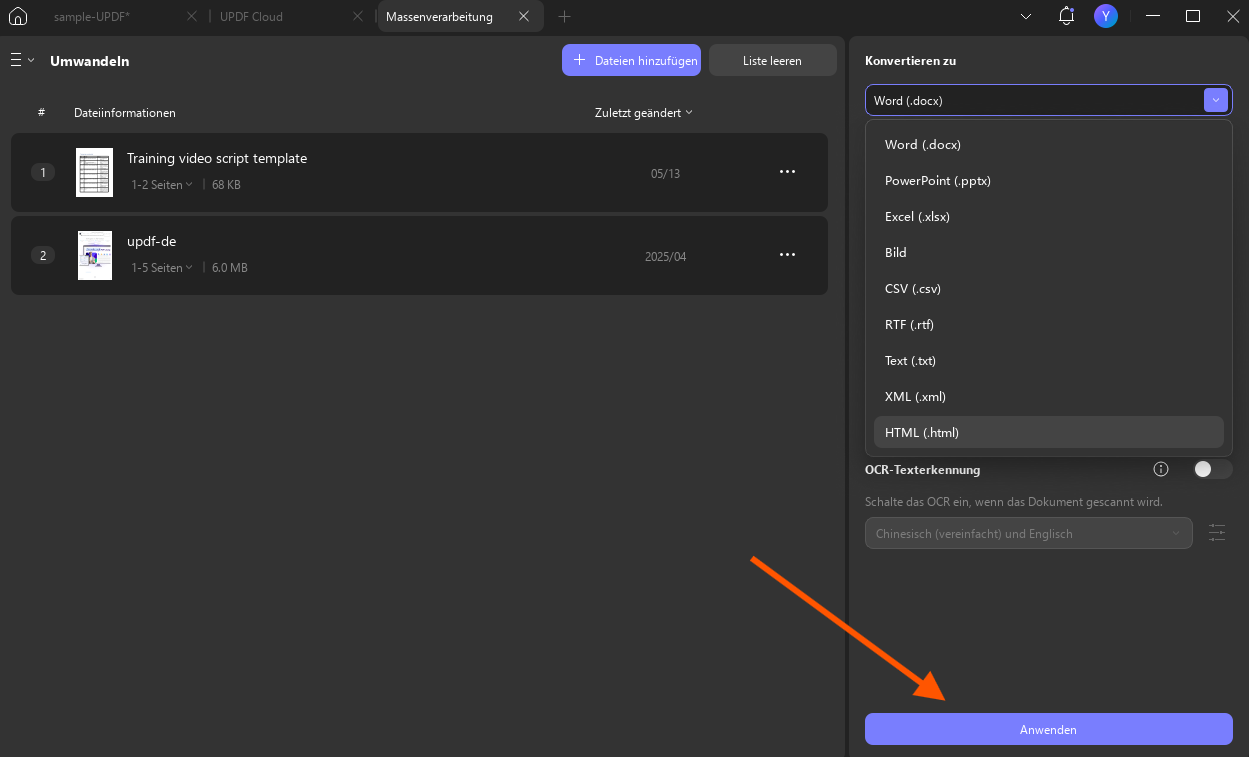Viewport: 1249px width, 757px height.
Task: Click row number 1 badge
Action: pos(42,172)
